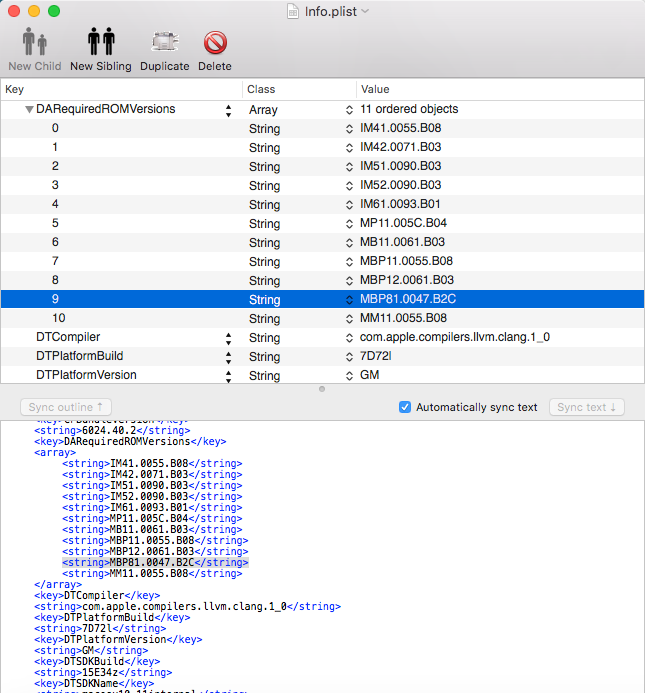Image resolution: width=645 pixels, height=693 pixels.
Task: Select value MP11.005C.B04 in outline
Action: point(403,223)
